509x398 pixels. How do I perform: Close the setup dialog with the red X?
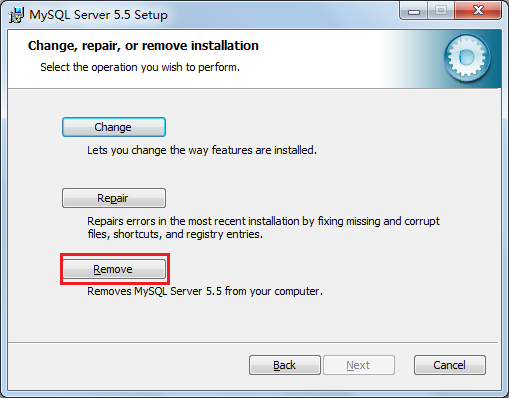478,11
